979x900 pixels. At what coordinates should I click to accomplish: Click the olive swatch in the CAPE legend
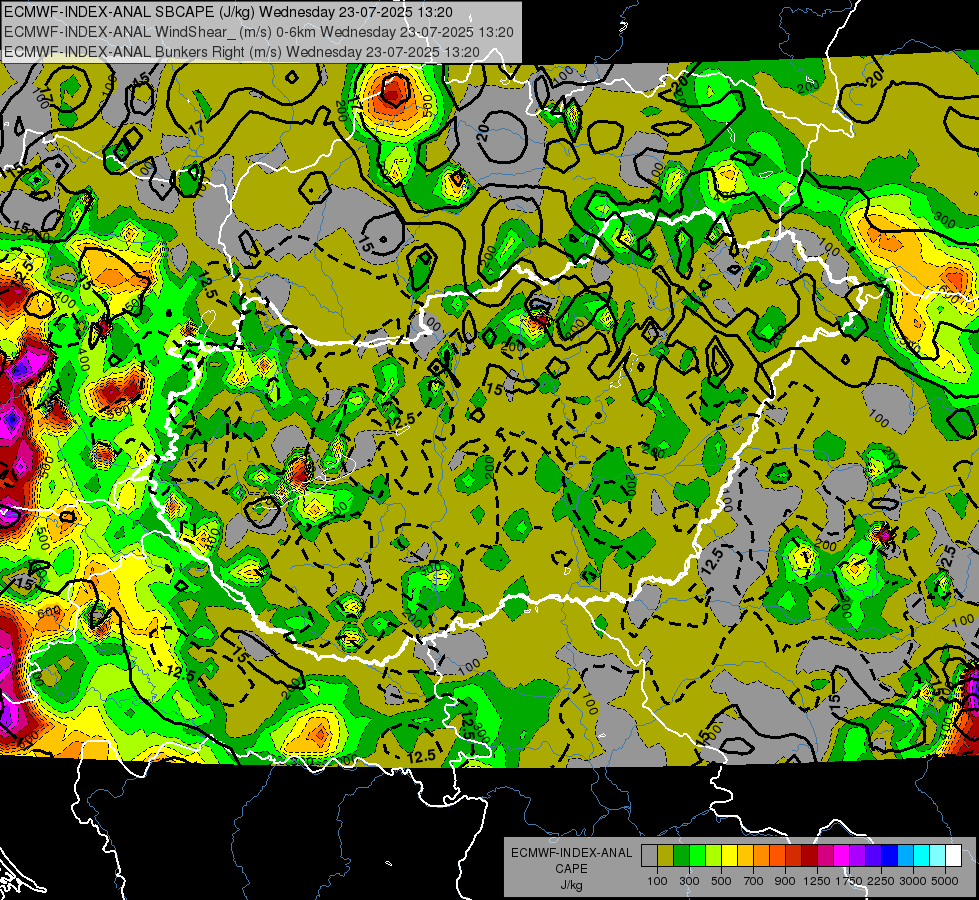pos(666,856)
